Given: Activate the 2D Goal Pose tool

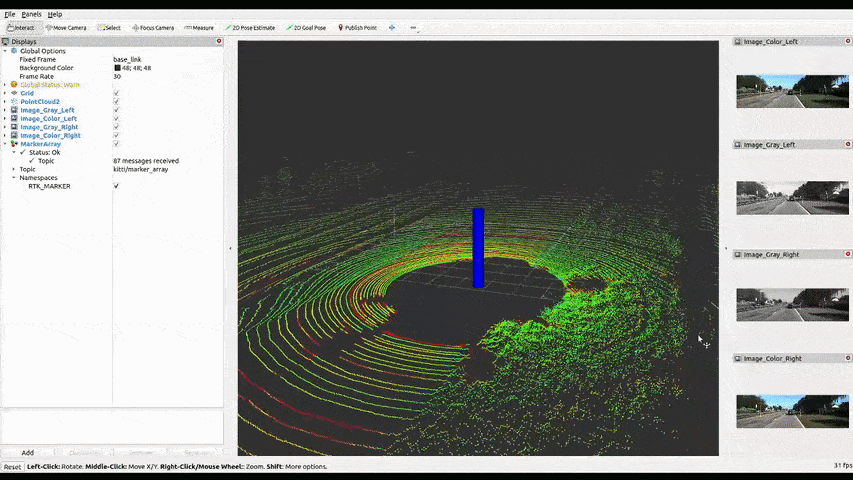Looking at the screenshot, I should [x=306, y=27].
